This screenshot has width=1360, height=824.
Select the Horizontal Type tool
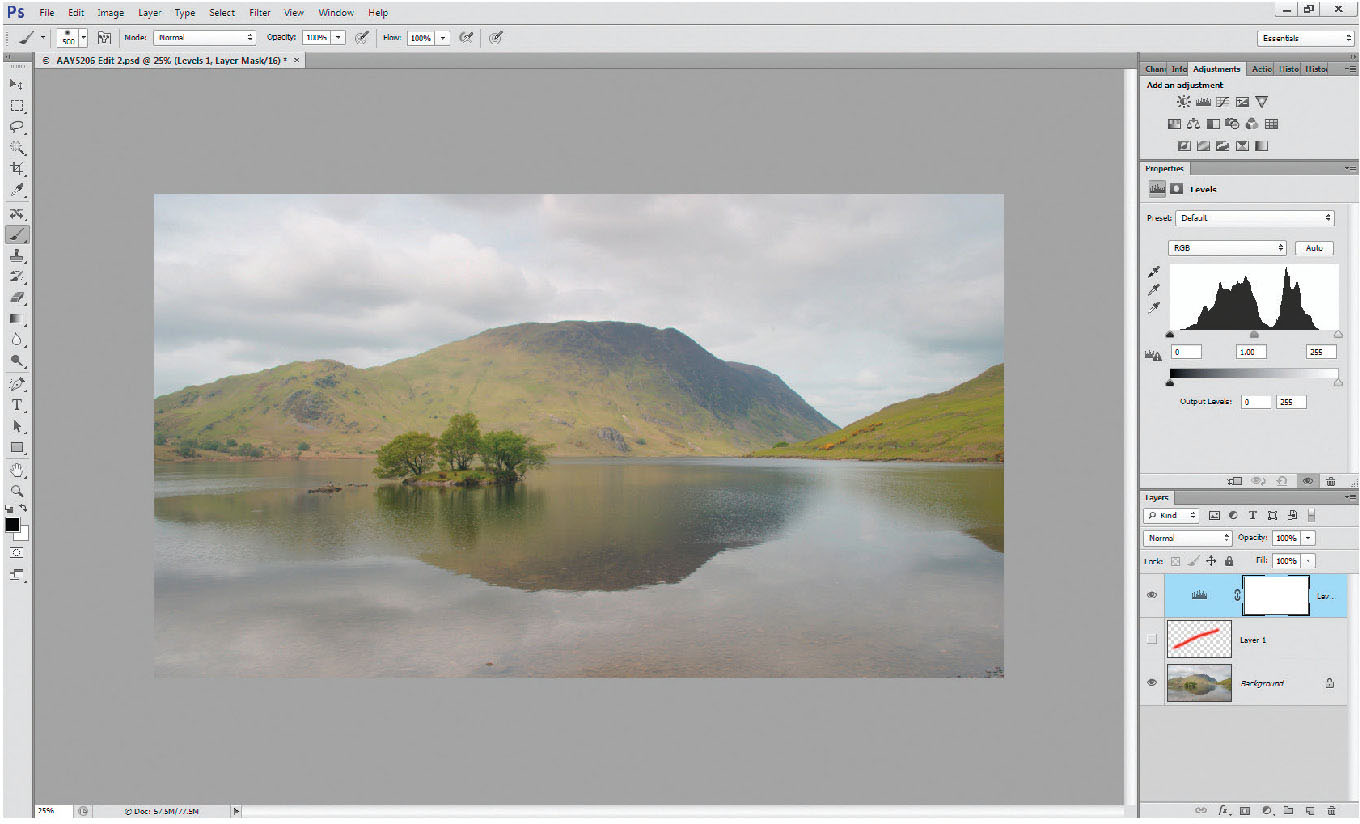click(x=17, y=405)
